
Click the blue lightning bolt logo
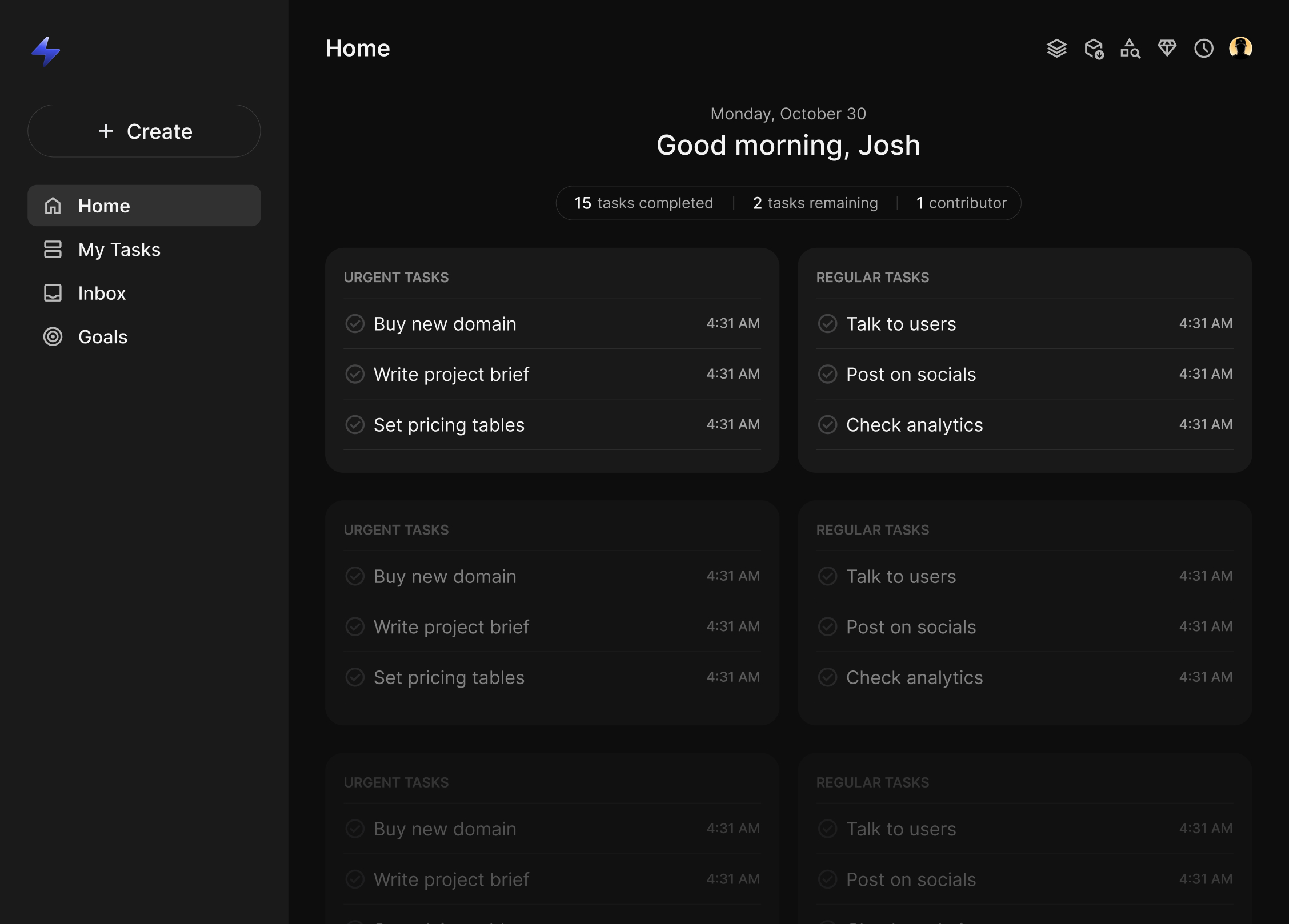click(x=46, y=51)
